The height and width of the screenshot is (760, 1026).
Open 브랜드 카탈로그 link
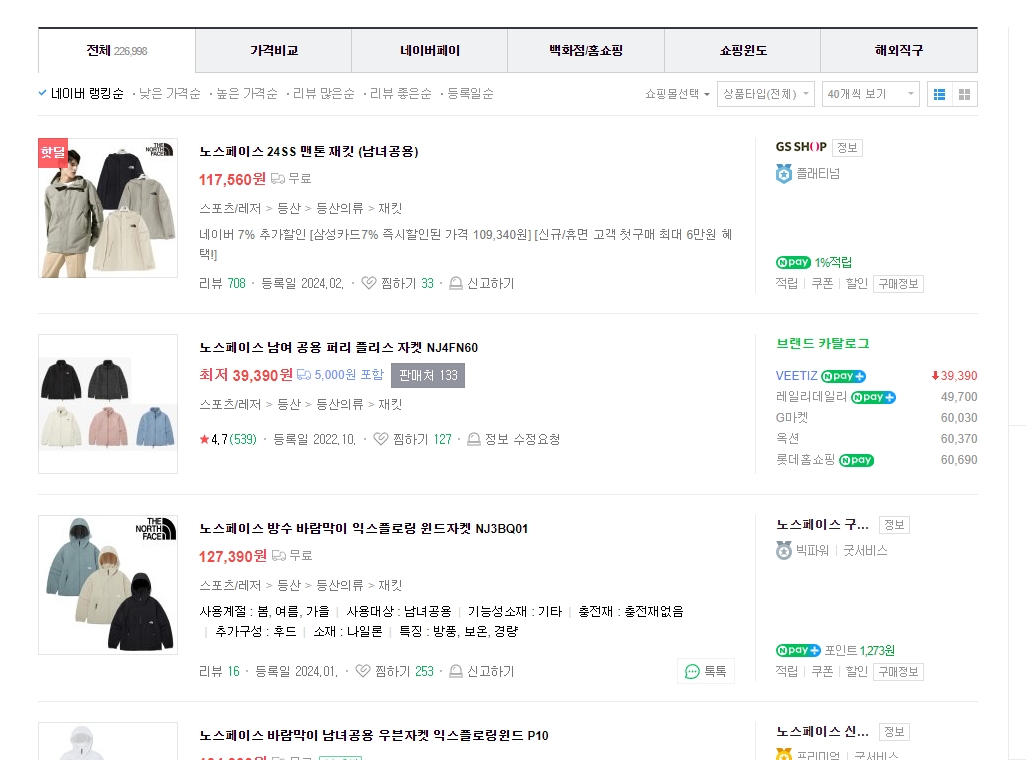(x=823, y=344)
